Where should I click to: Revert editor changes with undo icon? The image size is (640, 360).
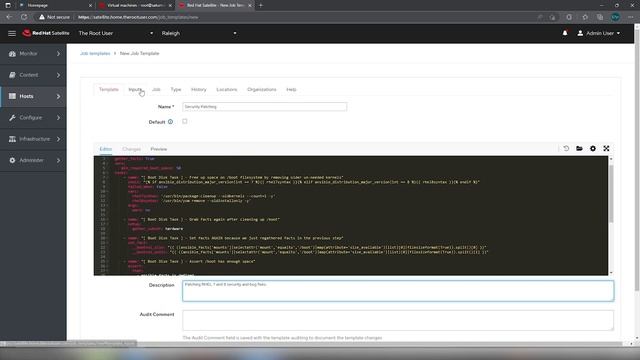tap(566, 148)
